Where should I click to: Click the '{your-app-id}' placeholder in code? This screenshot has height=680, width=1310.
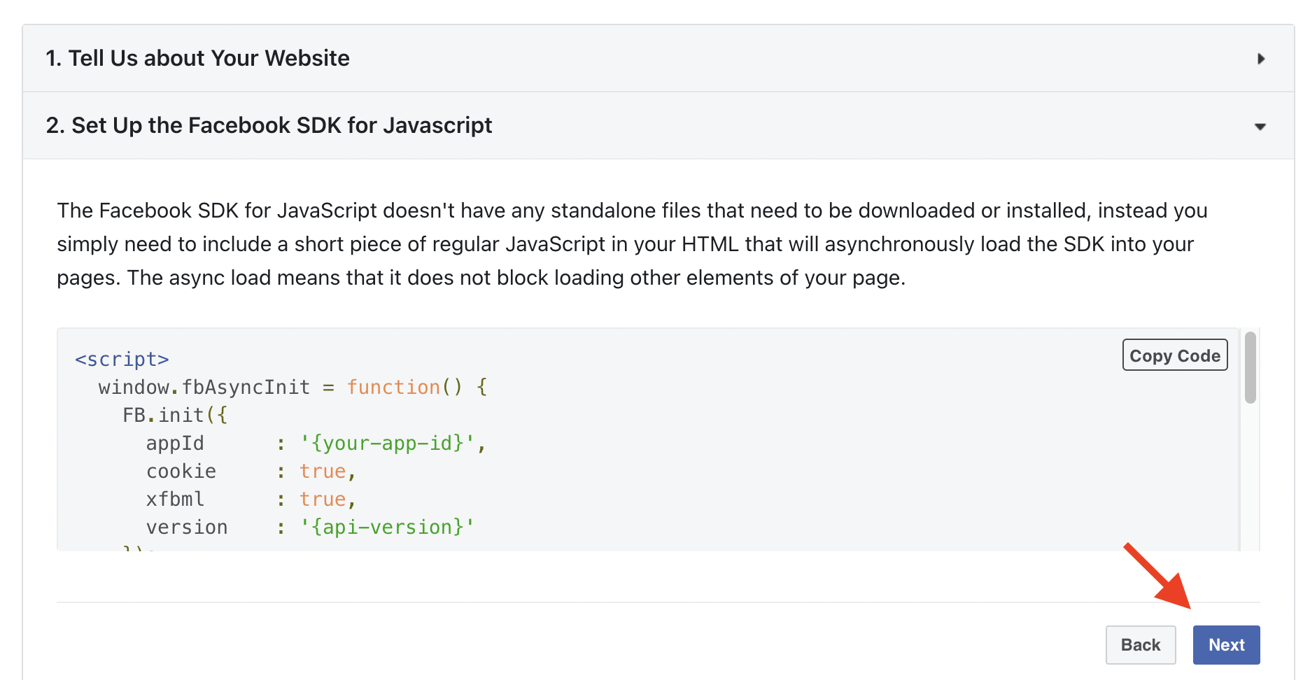point(387,443)
